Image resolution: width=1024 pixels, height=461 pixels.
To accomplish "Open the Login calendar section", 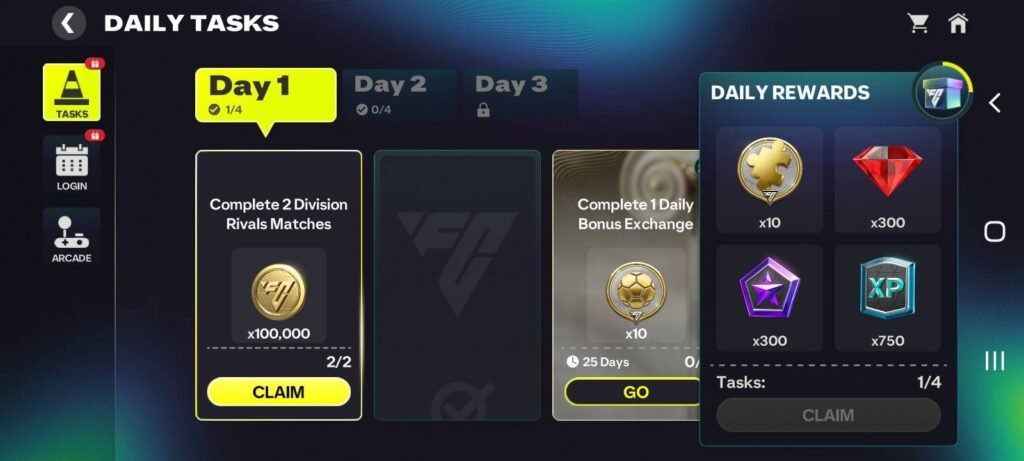I will [x=71, y=165].
